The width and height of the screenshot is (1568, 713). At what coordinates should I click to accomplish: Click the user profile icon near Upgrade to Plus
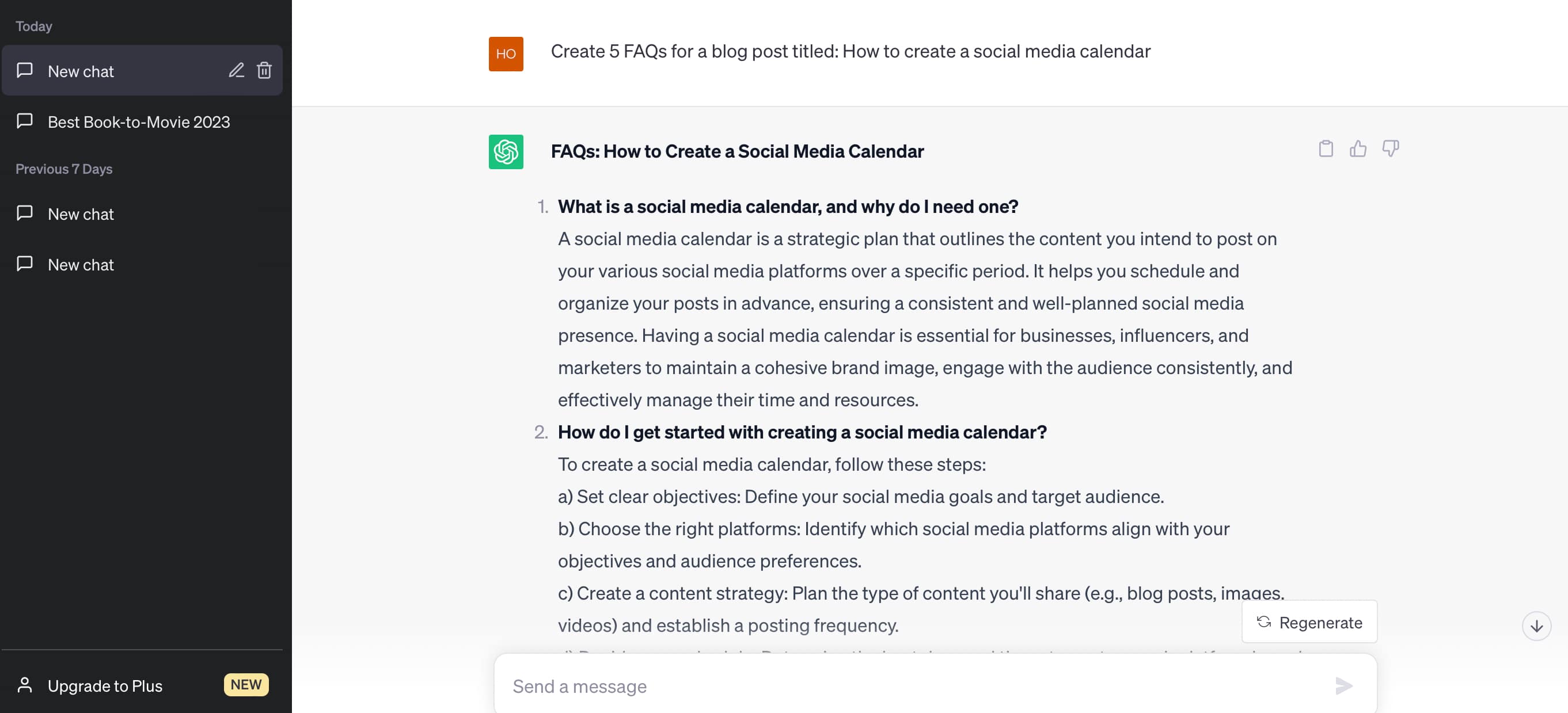[x=25, y=685]
